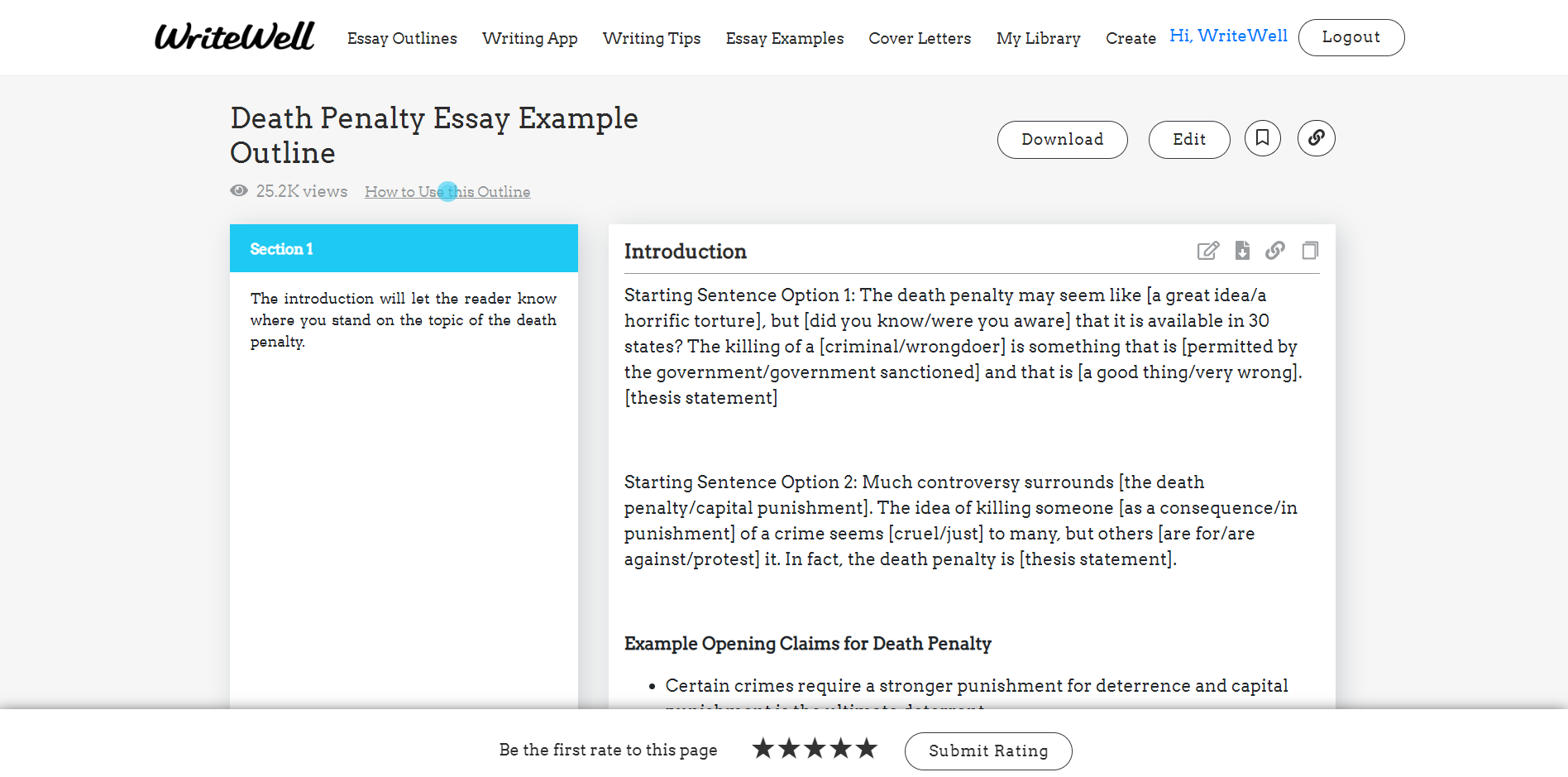Click the Logout button
The image size is (1568, 777).
click(x=1350, y=38)
